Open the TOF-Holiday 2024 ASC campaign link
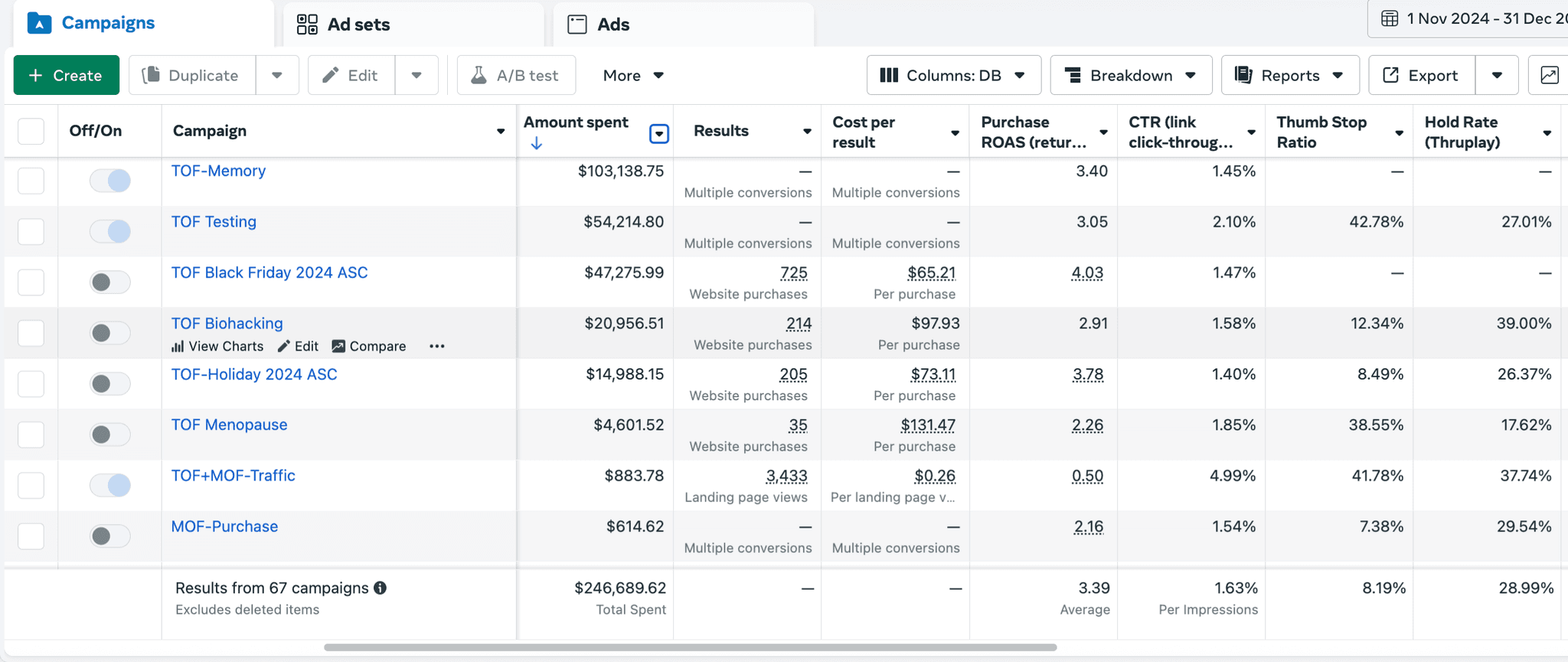This screenshot has height=662, width=1568. pos(254,374)
